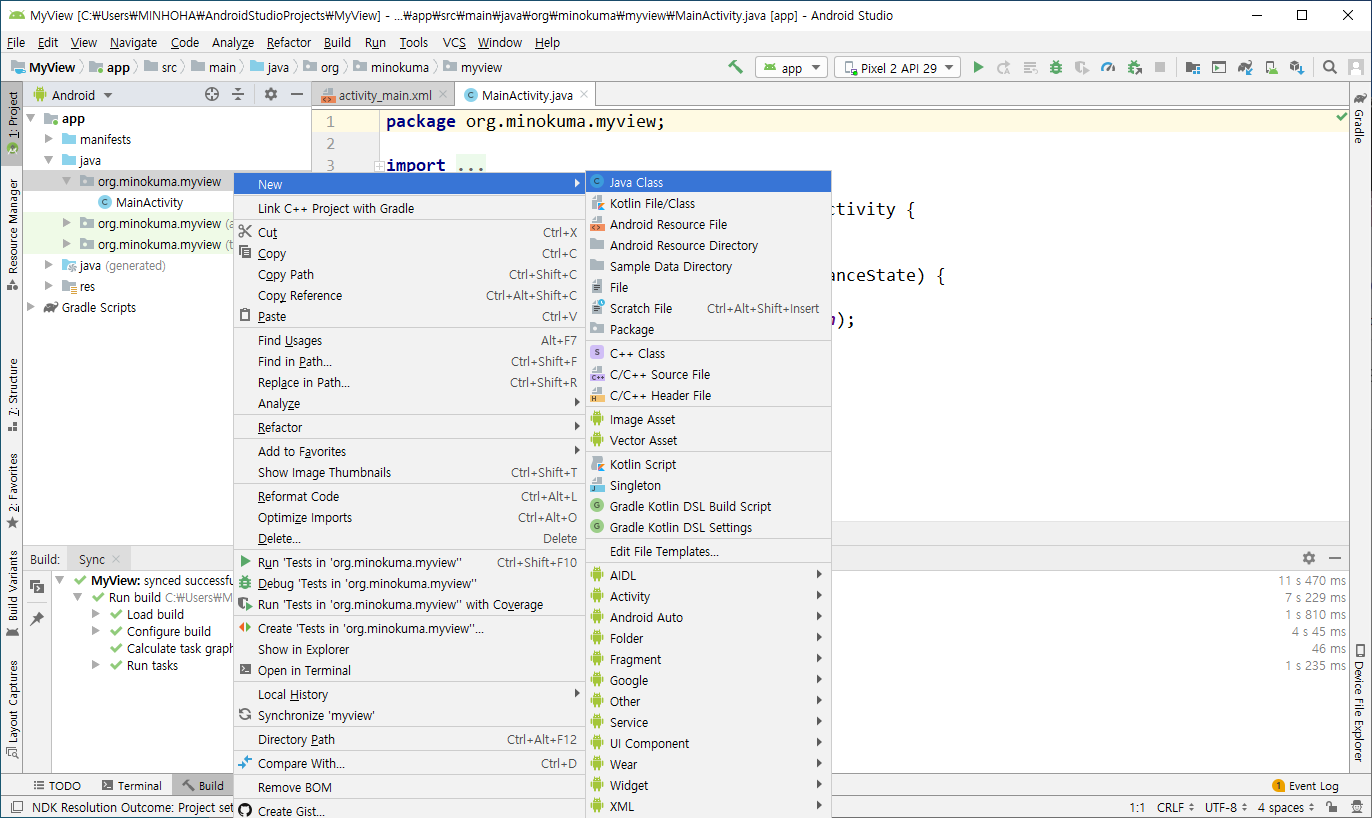1372x818 pixels.
Task: Select Java Class from New submenu
Action: pyautogui.click(x=709, y=182)
